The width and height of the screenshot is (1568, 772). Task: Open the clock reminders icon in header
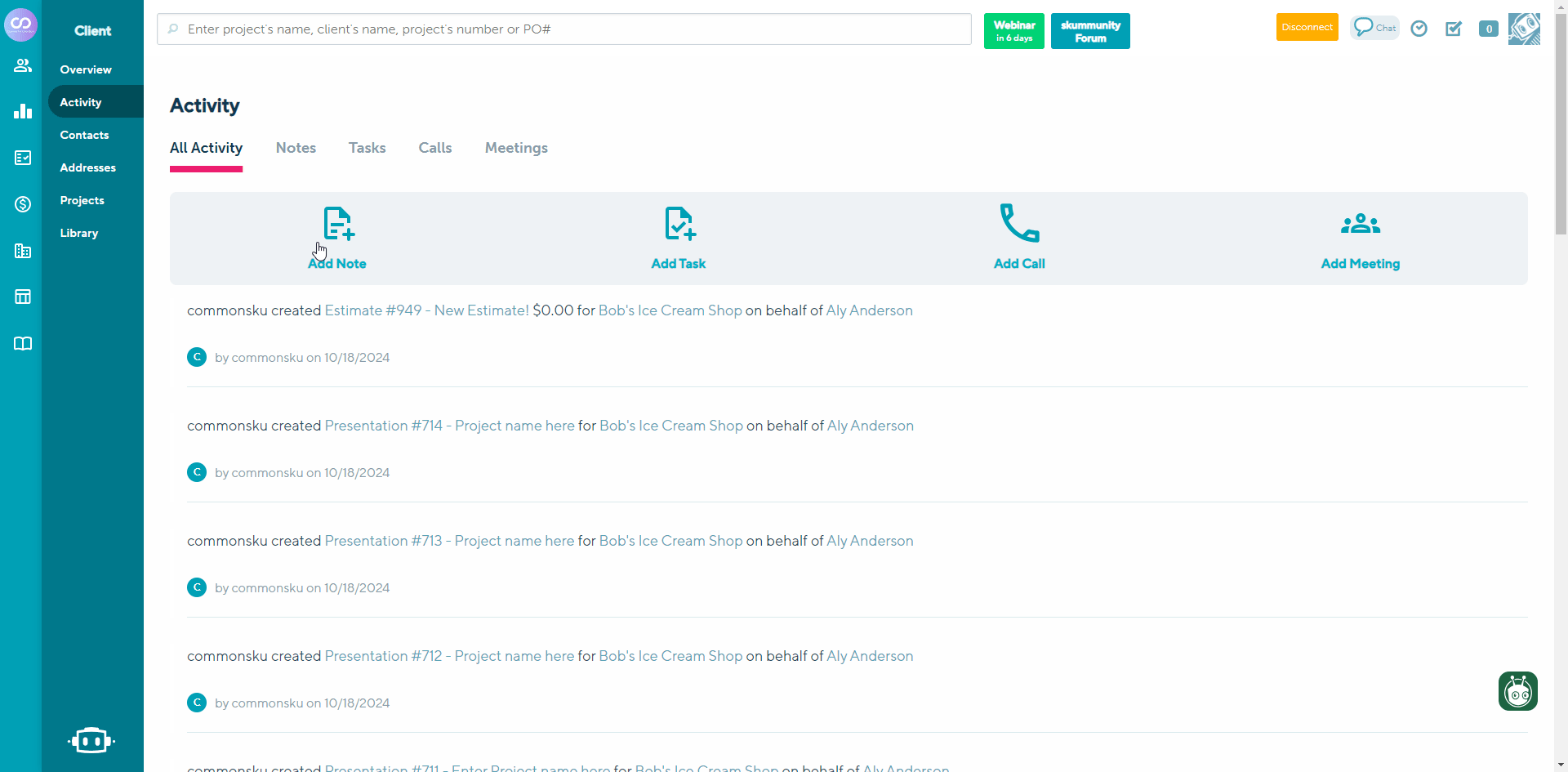pos(1419,29)
